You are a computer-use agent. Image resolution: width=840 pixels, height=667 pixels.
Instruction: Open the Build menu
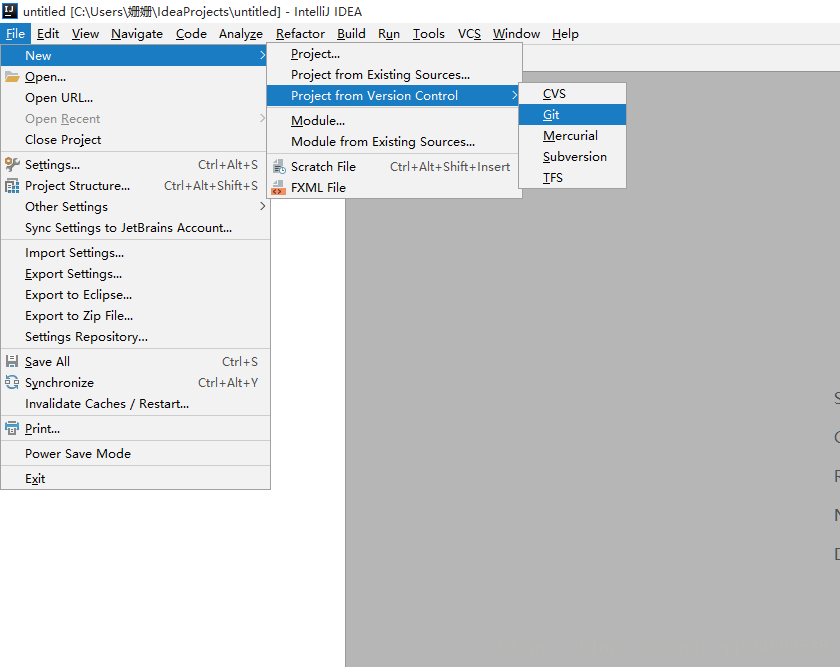351,34
